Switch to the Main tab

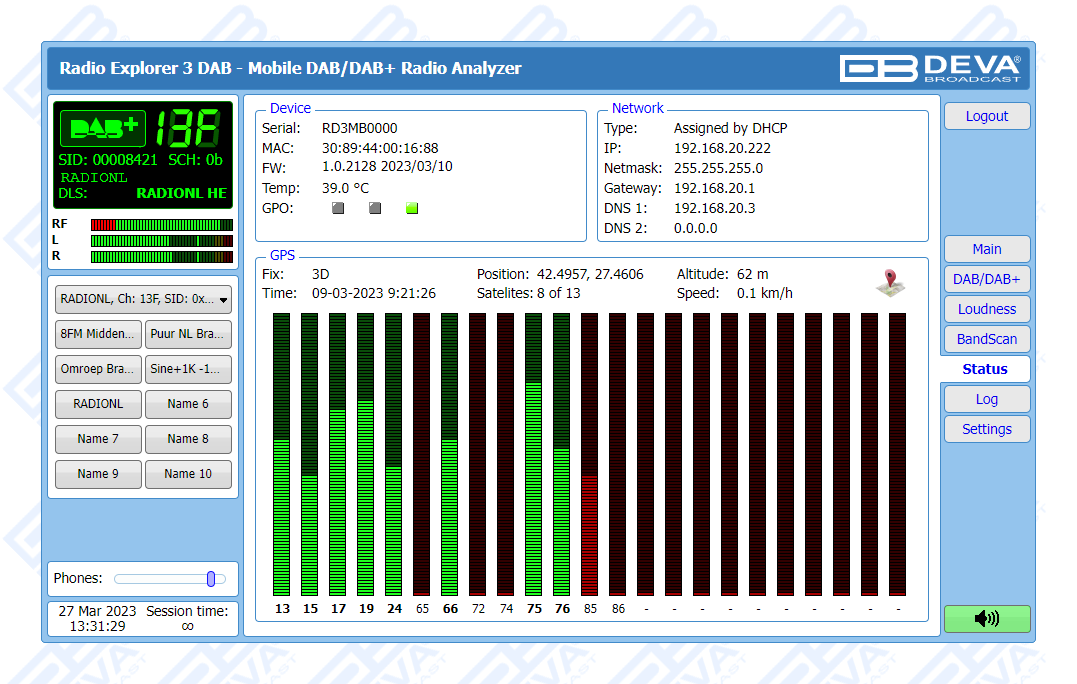click(x=986, y=249)
